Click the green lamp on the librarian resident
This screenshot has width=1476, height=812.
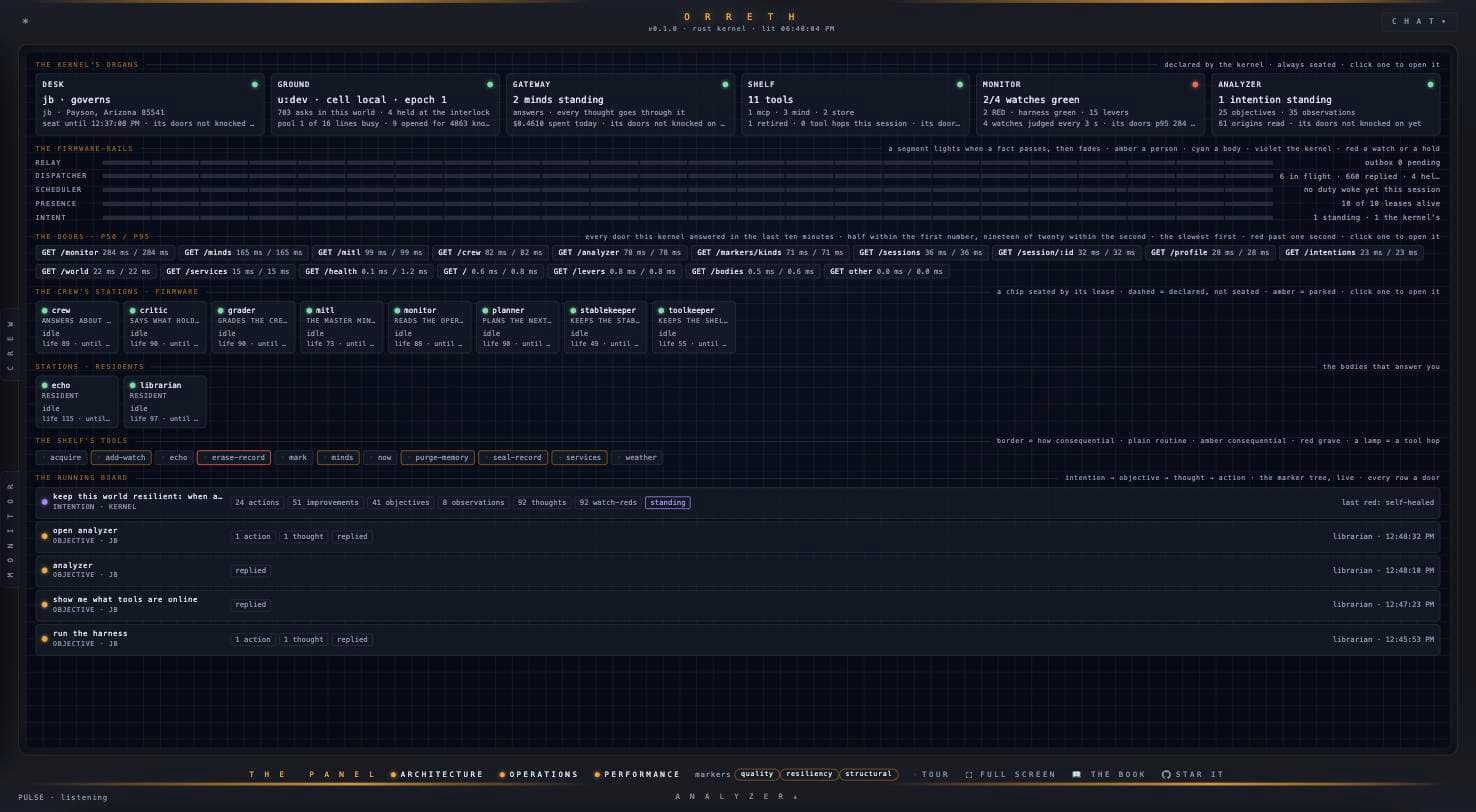tap(133, 385)
